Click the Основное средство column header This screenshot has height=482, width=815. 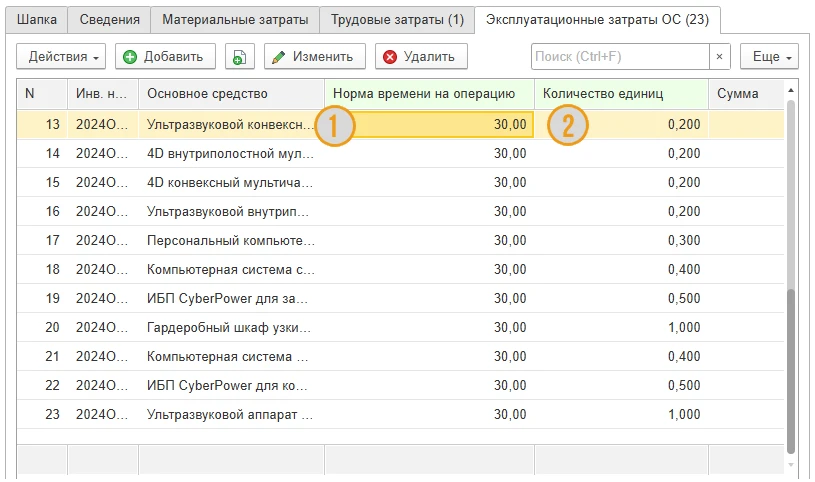tap(231, 94)
